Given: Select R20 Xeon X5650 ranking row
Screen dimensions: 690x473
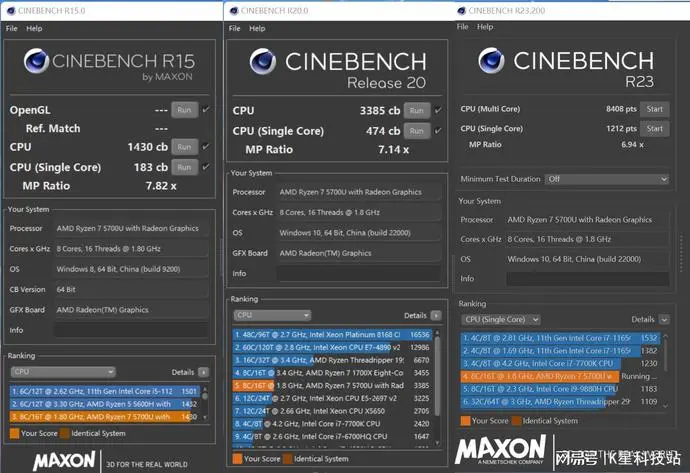Looking at the screenshot, I should (x=332, y=411).
